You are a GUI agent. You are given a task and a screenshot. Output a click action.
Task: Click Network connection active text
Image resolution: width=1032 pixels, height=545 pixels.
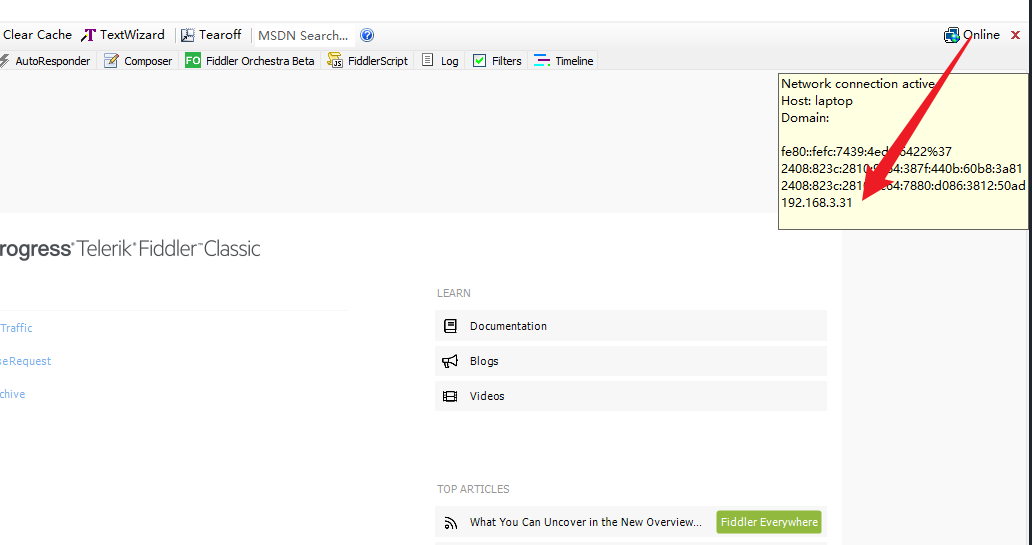point(858,84)
